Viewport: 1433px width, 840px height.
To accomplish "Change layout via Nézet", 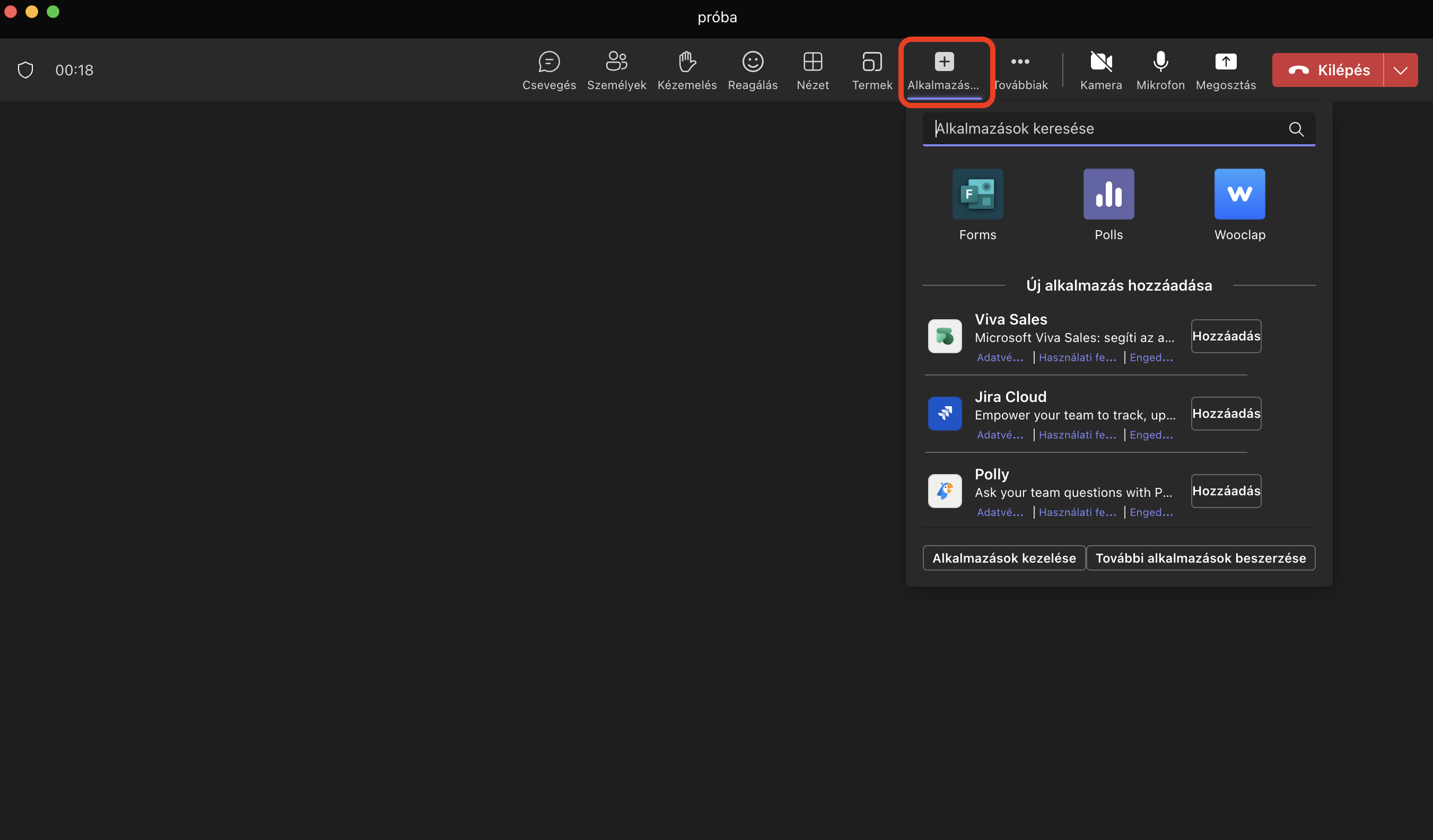I will [812, 71].
